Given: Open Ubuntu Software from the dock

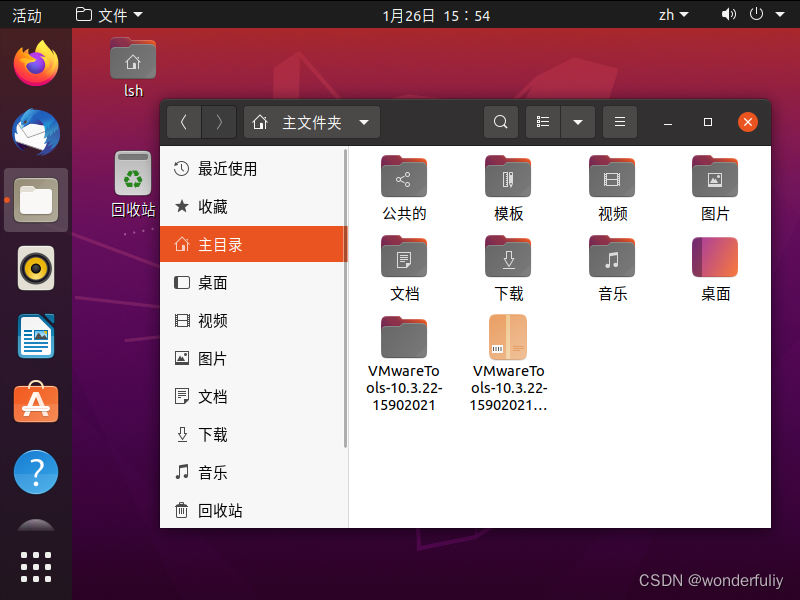Looking at the screenshot, I should coord(36,403).
